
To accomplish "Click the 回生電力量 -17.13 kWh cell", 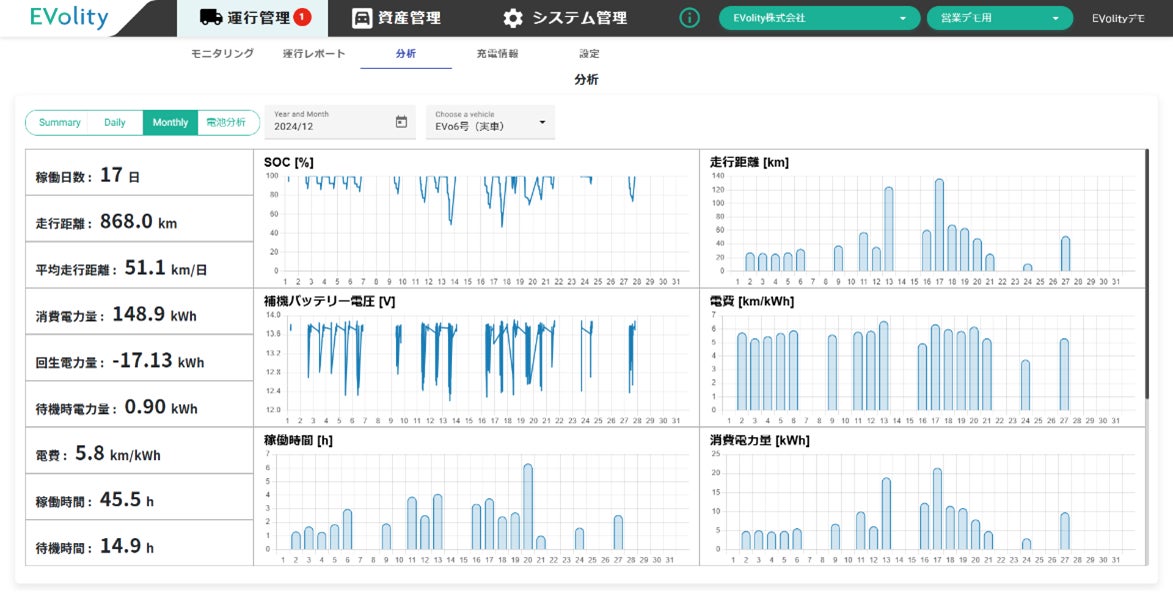I will [x=140, y=359].
